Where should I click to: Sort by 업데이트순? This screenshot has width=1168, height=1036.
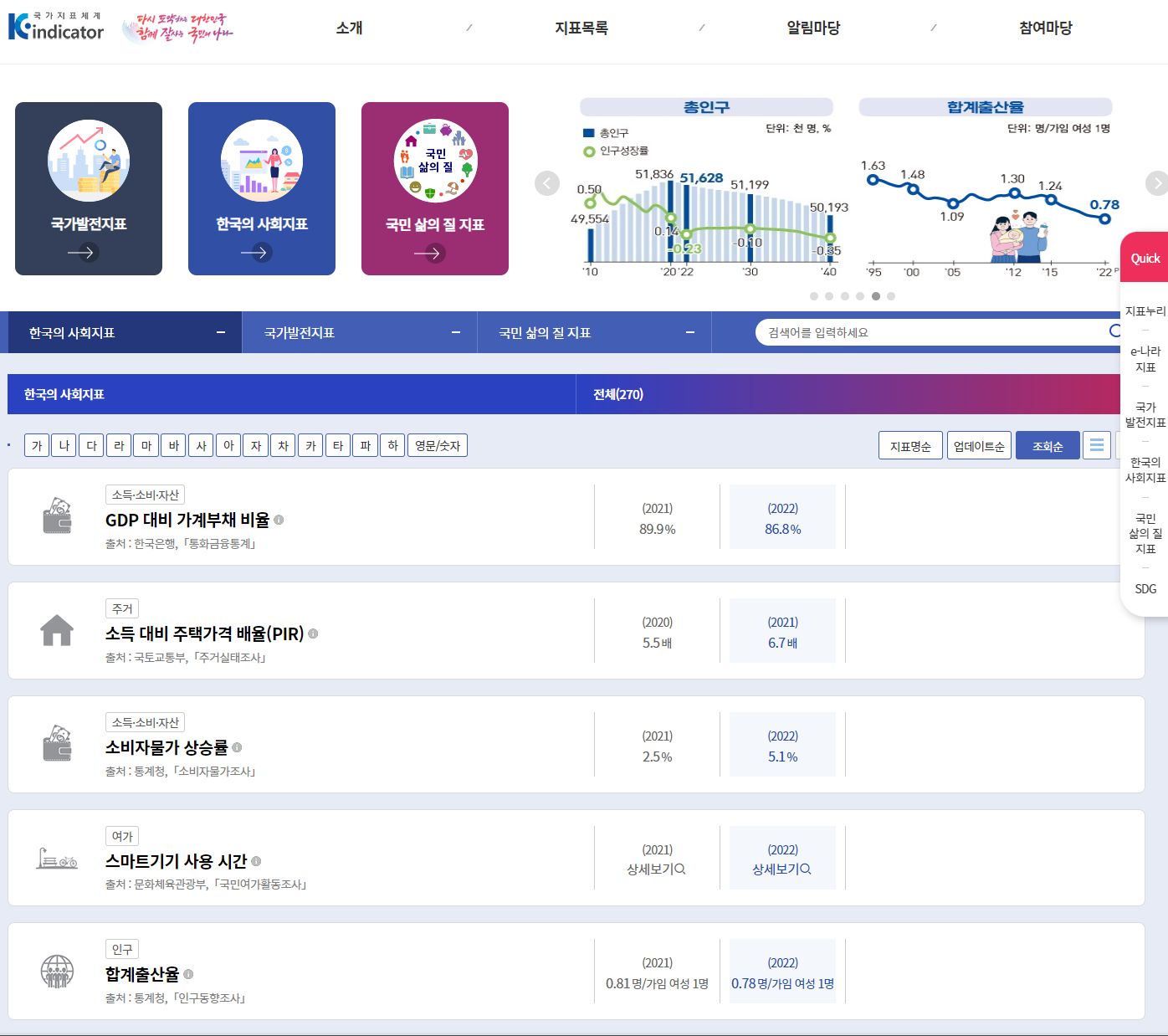click(979, 445)
